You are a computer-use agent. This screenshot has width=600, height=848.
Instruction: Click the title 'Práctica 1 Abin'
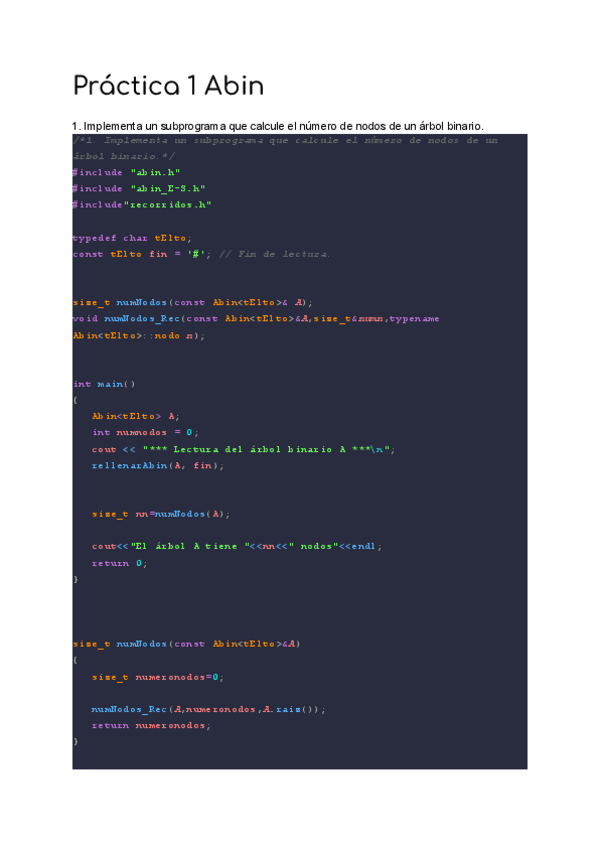coord(168,86)
